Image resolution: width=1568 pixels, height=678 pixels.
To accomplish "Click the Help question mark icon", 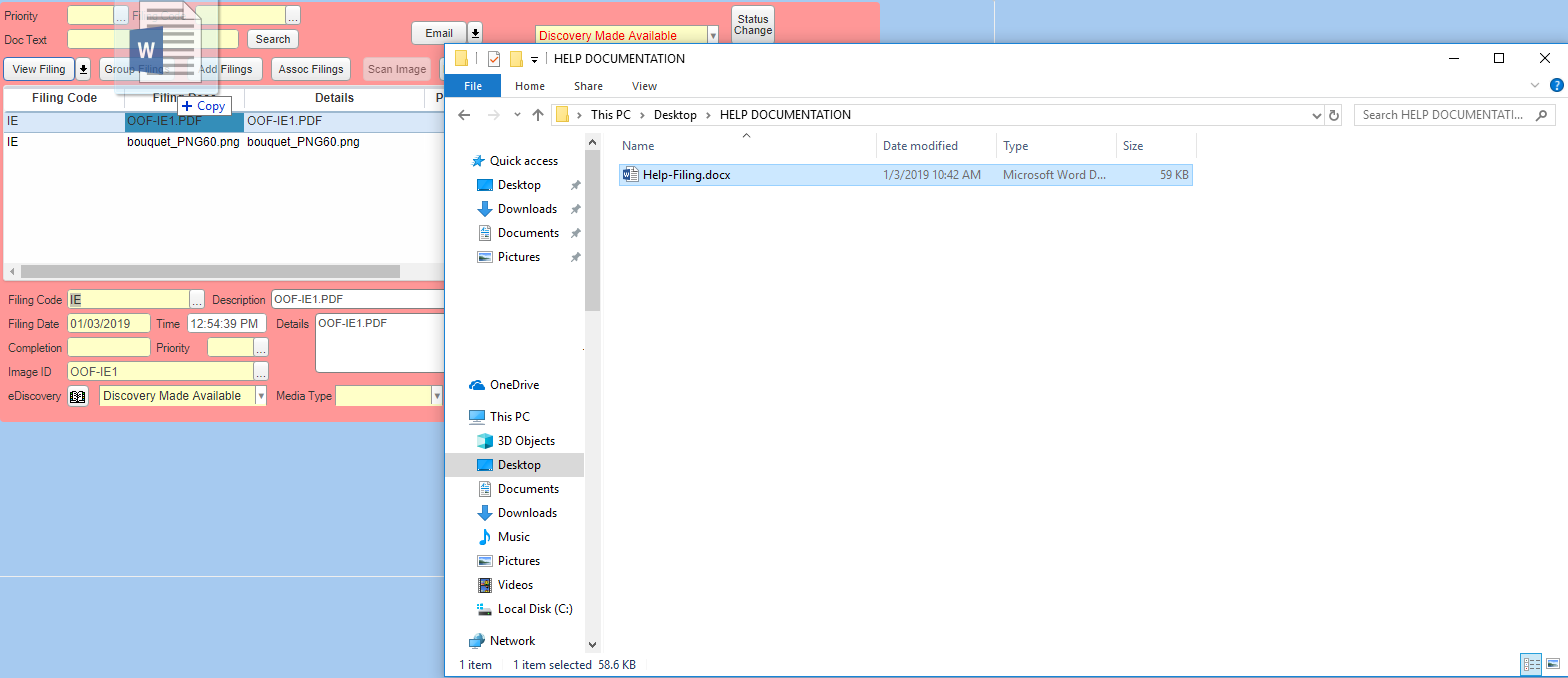I will (x=1556, y=86).
